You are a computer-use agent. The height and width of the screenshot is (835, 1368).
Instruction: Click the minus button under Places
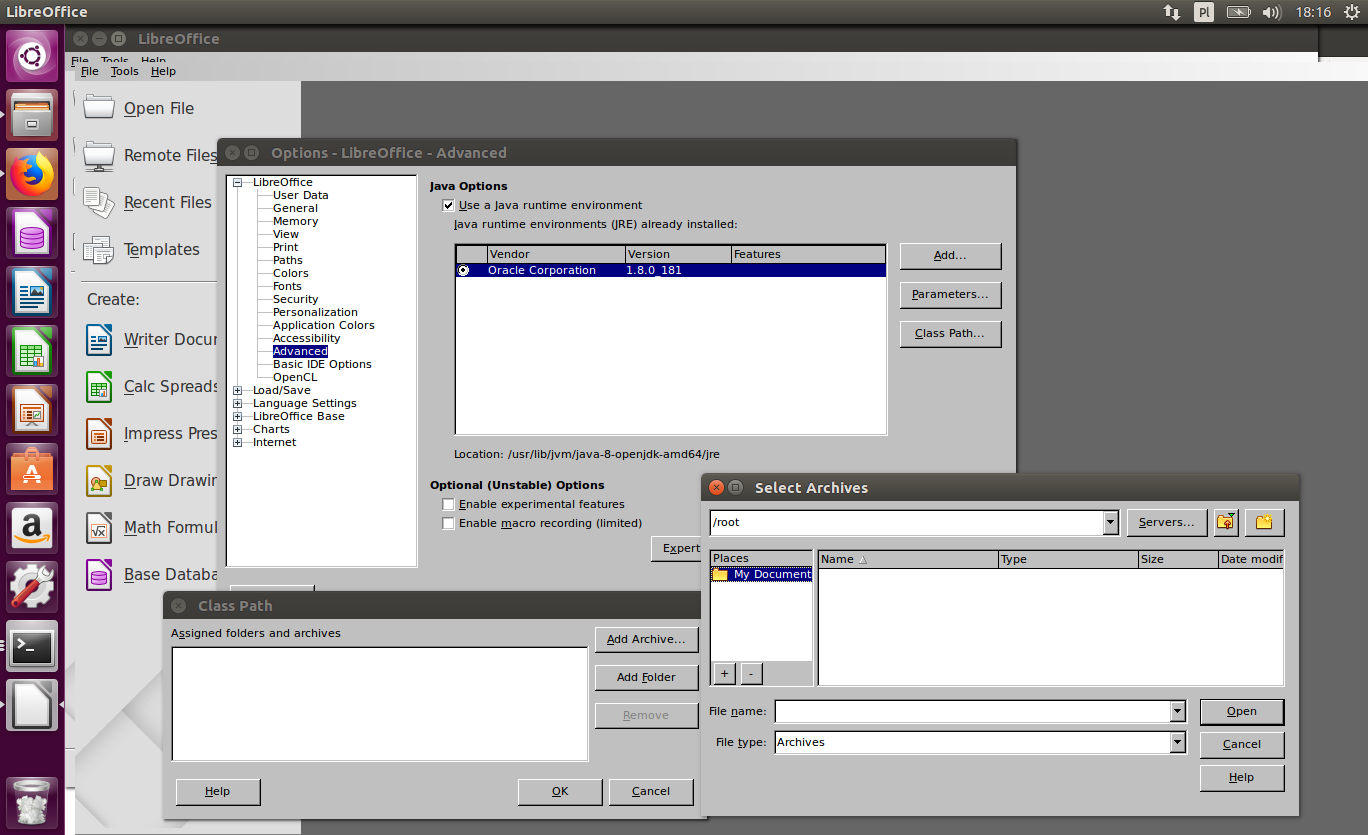[x=751, y=673]
